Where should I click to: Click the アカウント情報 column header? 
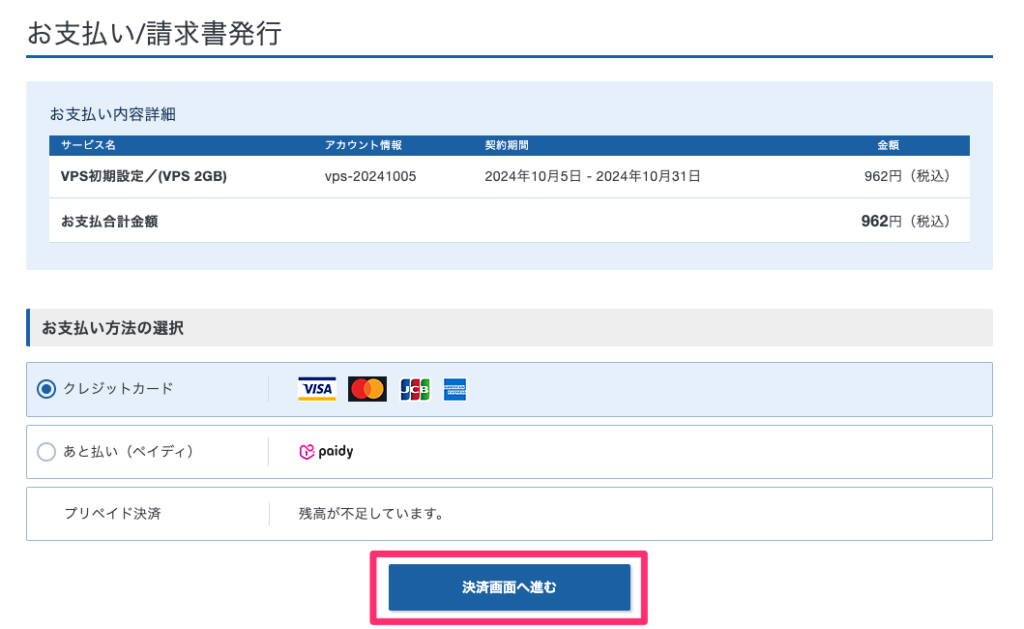click(x=363, y=146)
